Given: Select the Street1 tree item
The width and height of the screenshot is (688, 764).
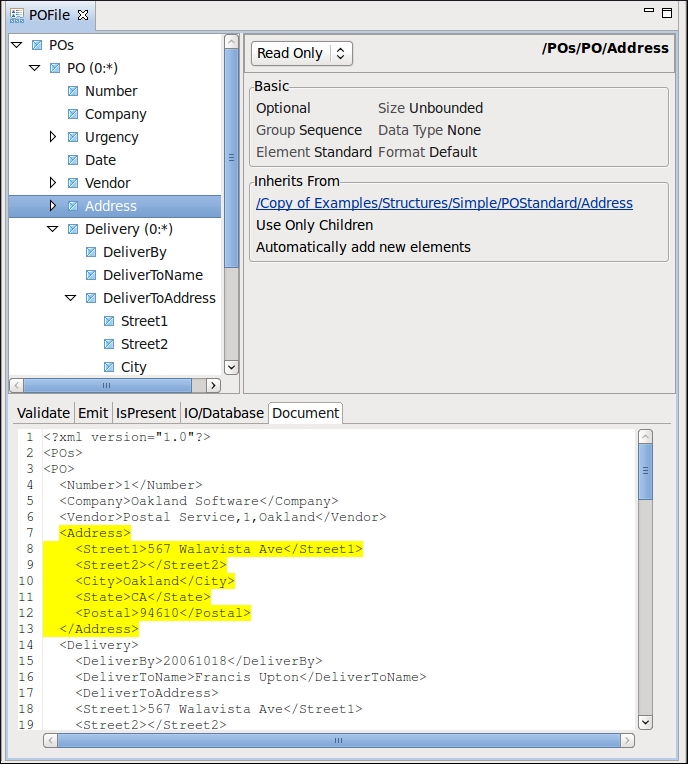Looking at the screenshot, I should click(144, 321).
